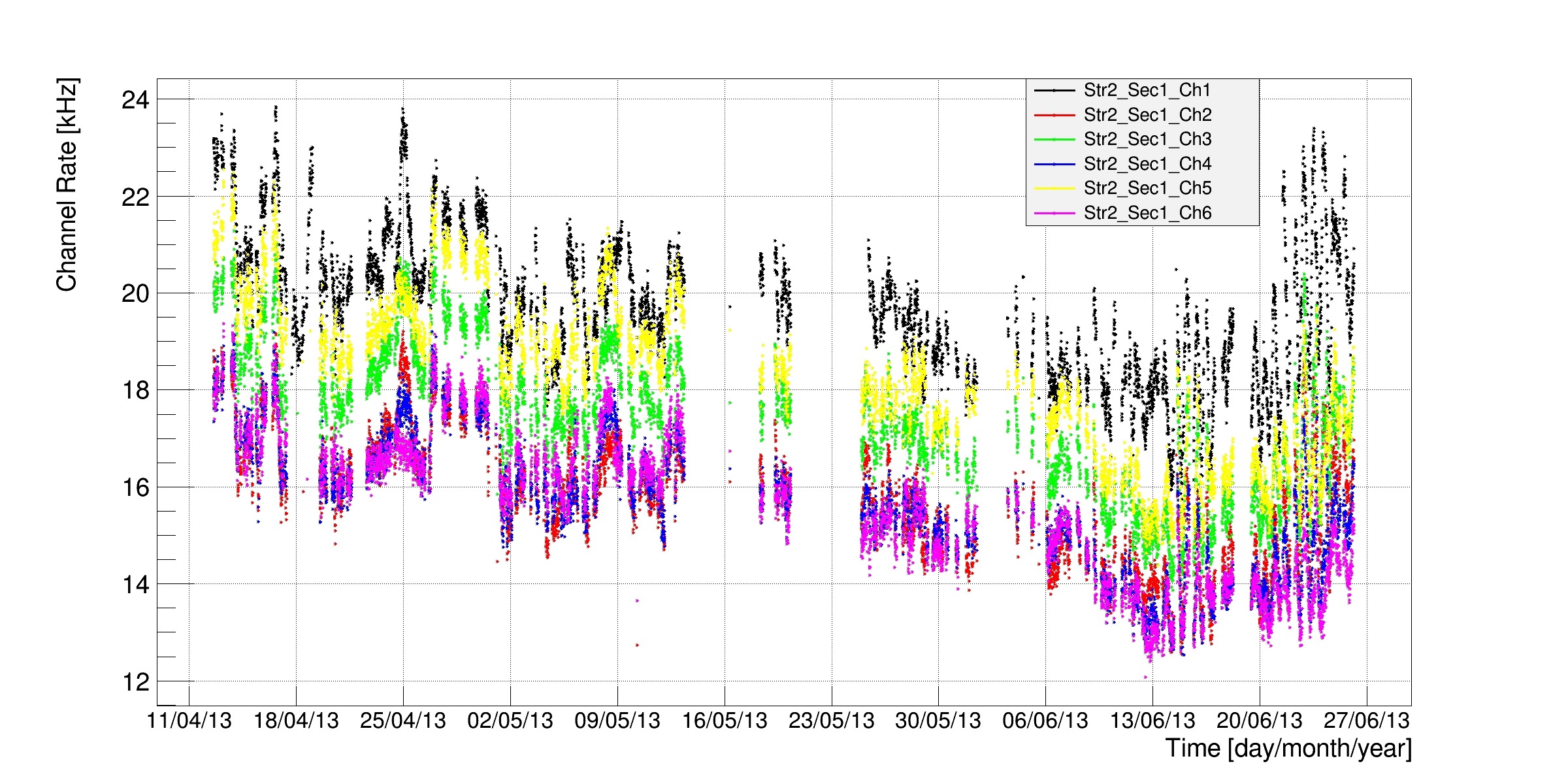Click the 27/06/13 date tick label
This screenshot has width=1568, height=784.
coord(1366,721)
